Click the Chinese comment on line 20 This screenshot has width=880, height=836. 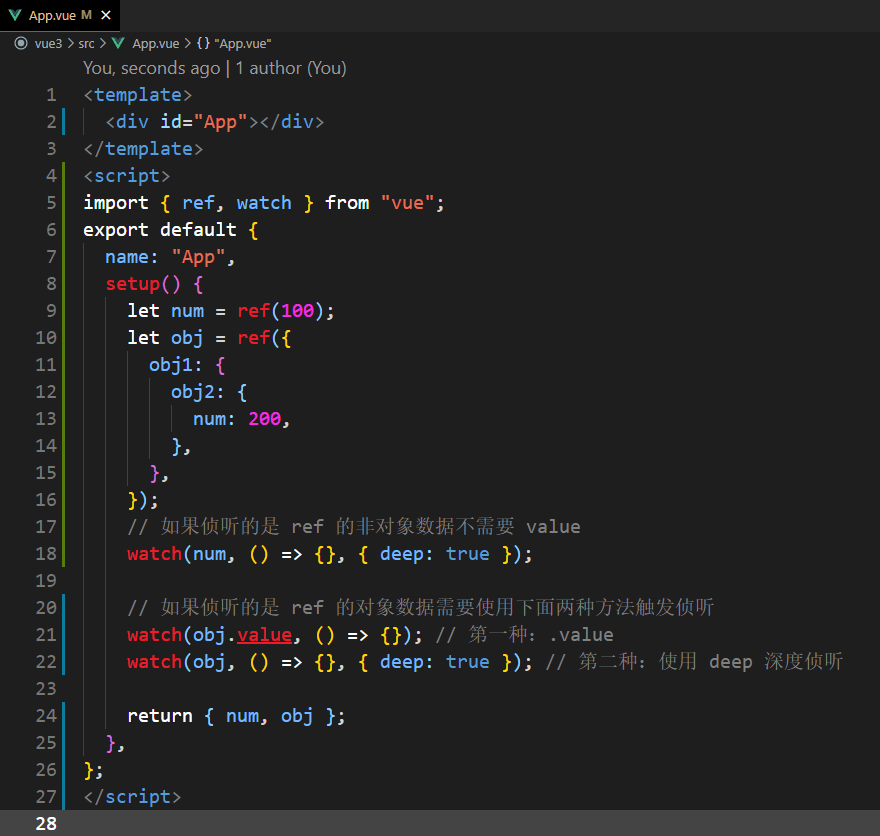[420, 608]
